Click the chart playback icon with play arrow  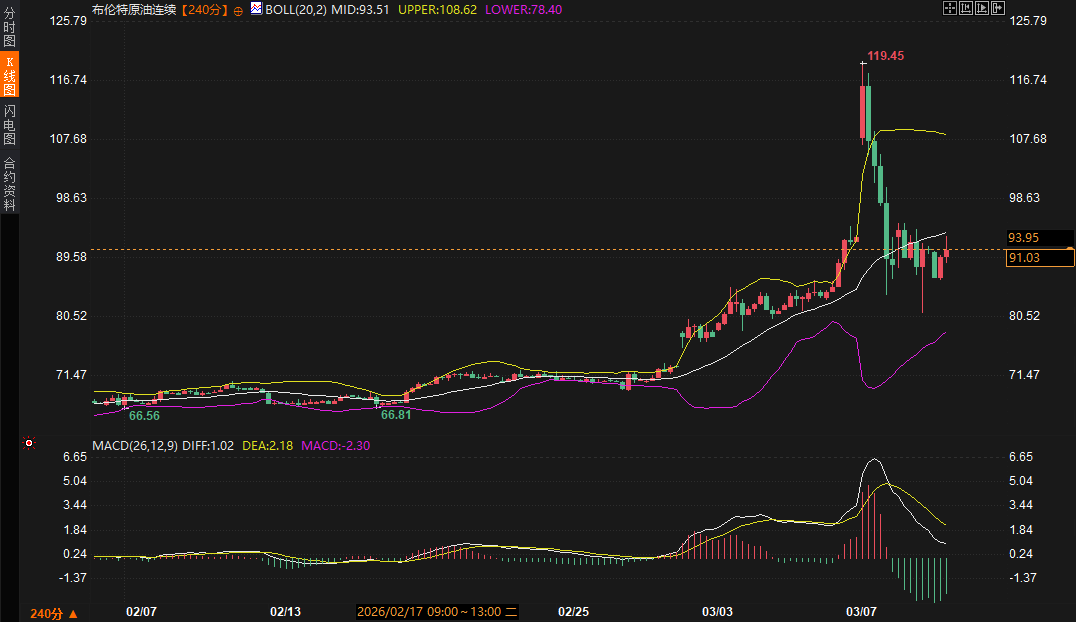pyautogui.click(x=982, y=8)
